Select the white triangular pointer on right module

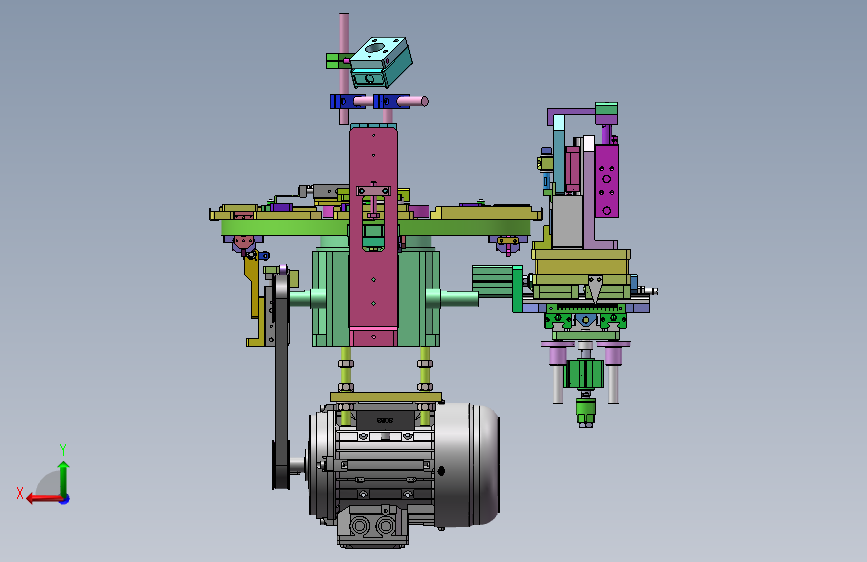595,289
